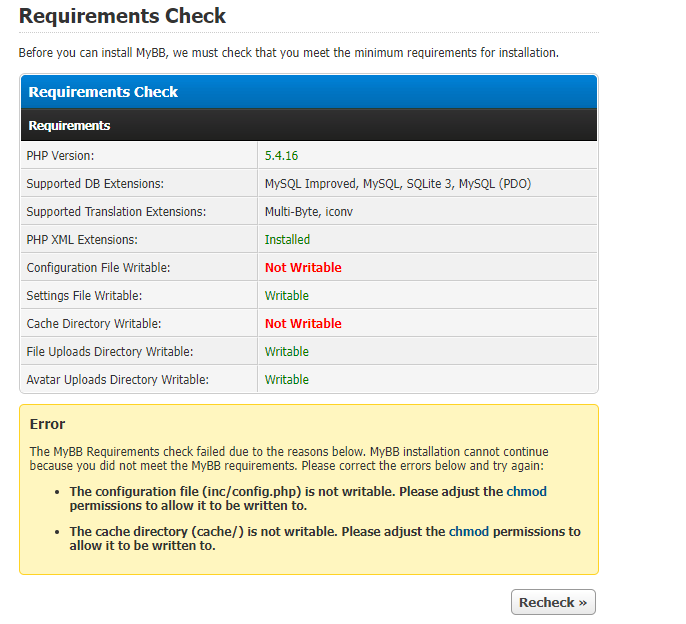Click the Error heading in yellow box
Screen dimensions: 686x624
[x=47, y=424]
